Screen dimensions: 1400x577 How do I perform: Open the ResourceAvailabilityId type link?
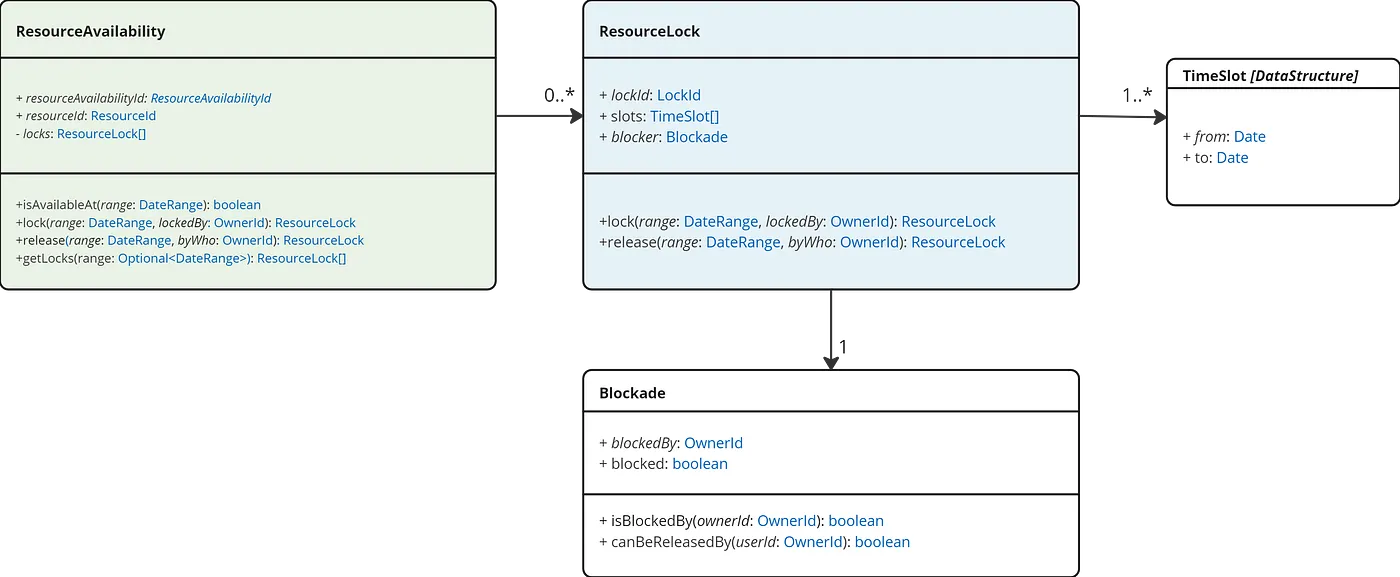[211, 98]
